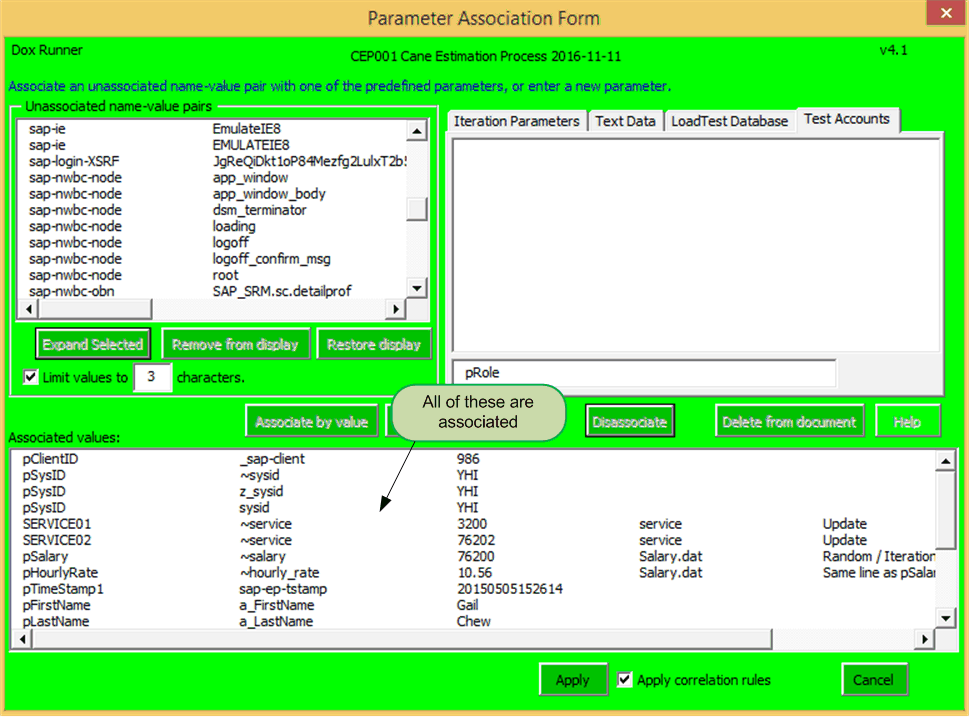This screenshot has height=717, width=970.
Task: Select the sap-ie EMULATEIE8 uppercase row
Action: 213,145
